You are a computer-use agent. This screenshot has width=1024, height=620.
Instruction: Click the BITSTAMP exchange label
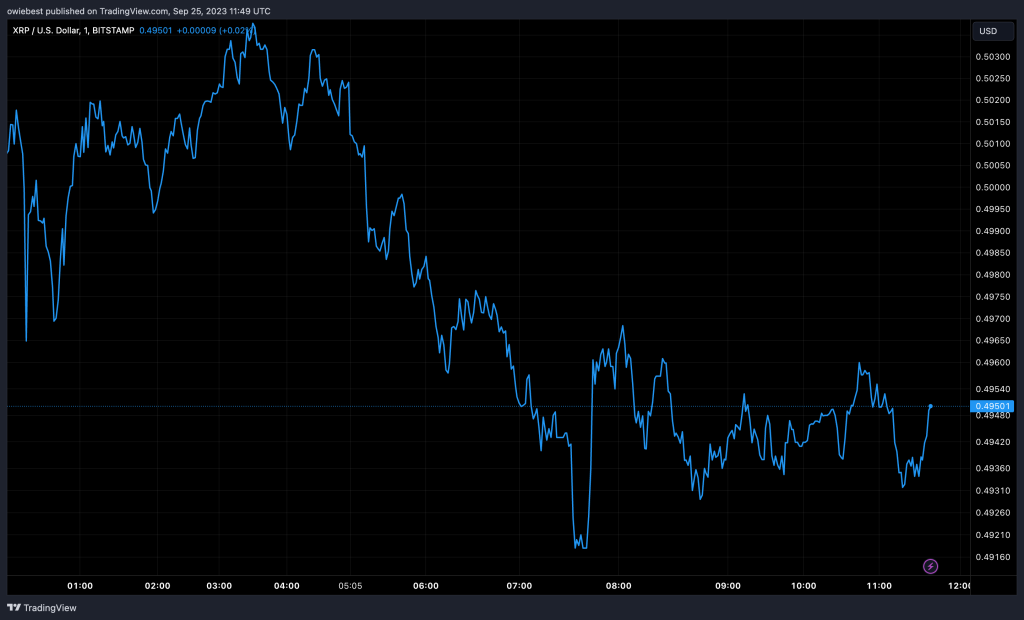pyautogui.click(x=135, y=31)
